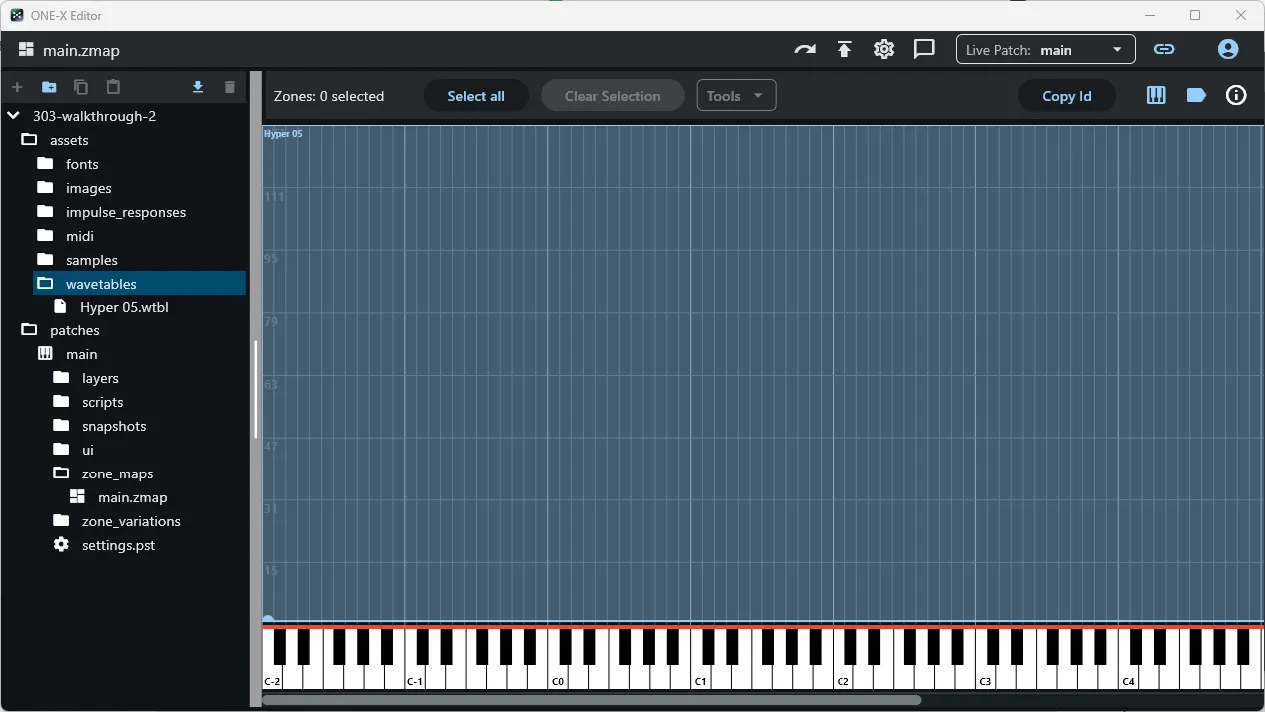Open main.zmap in the file tree

point(132,497)
